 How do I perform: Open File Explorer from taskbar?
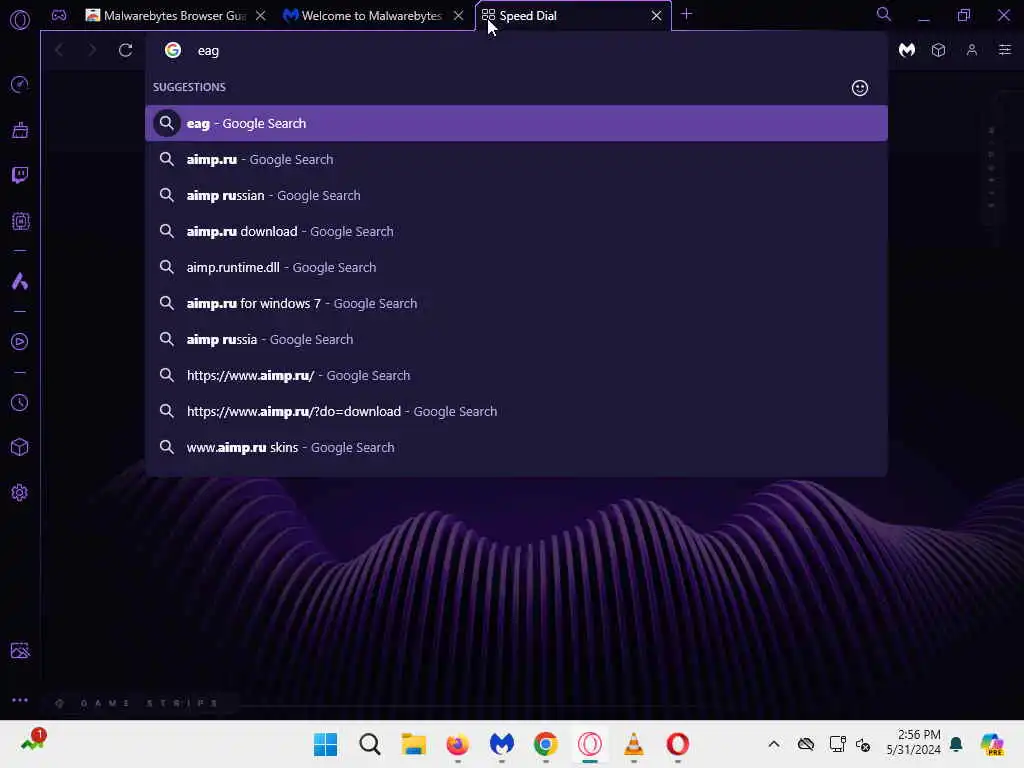[413, 744]
